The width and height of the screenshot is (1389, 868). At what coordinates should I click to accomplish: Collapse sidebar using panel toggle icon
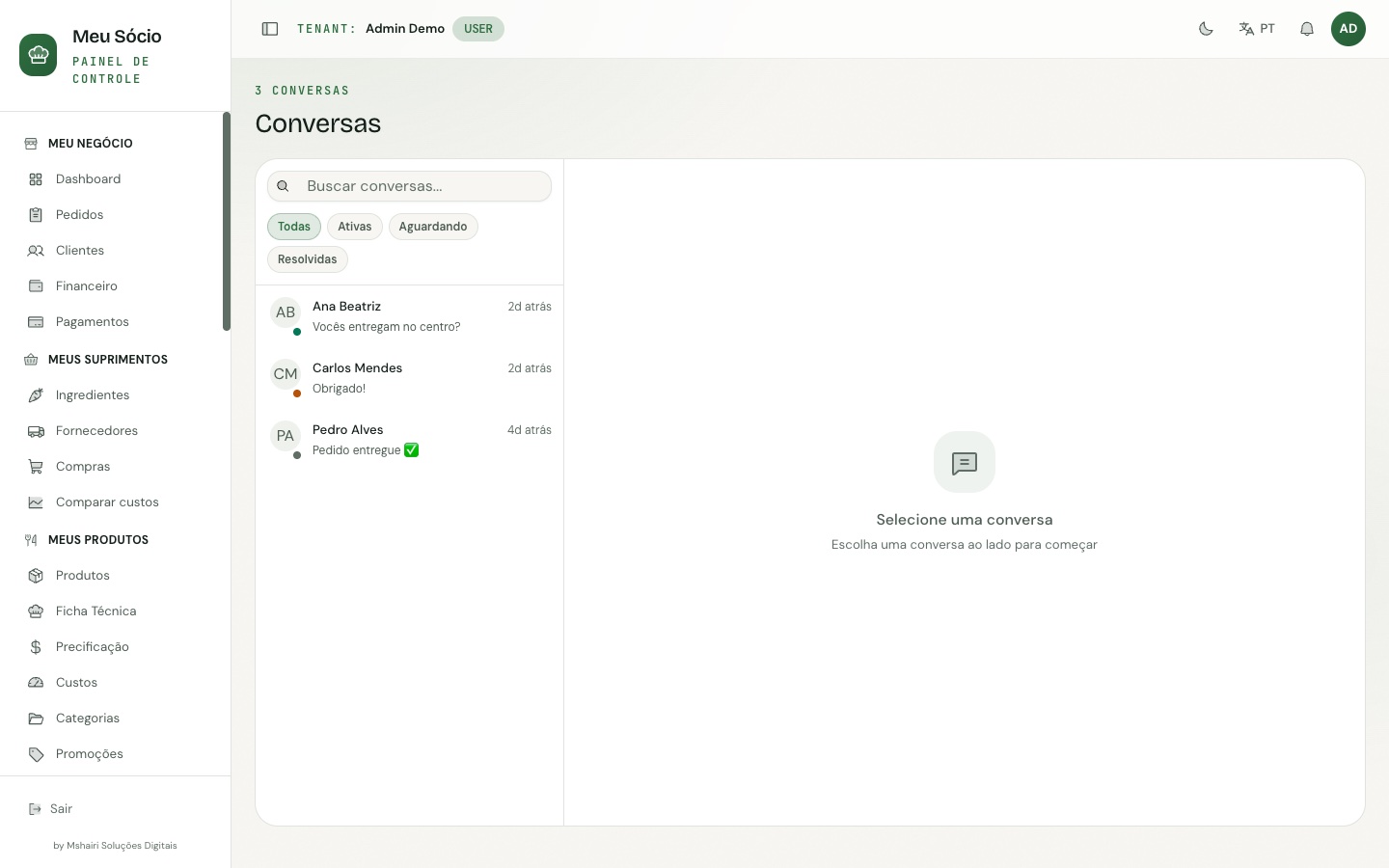click(x=270, y=29)
